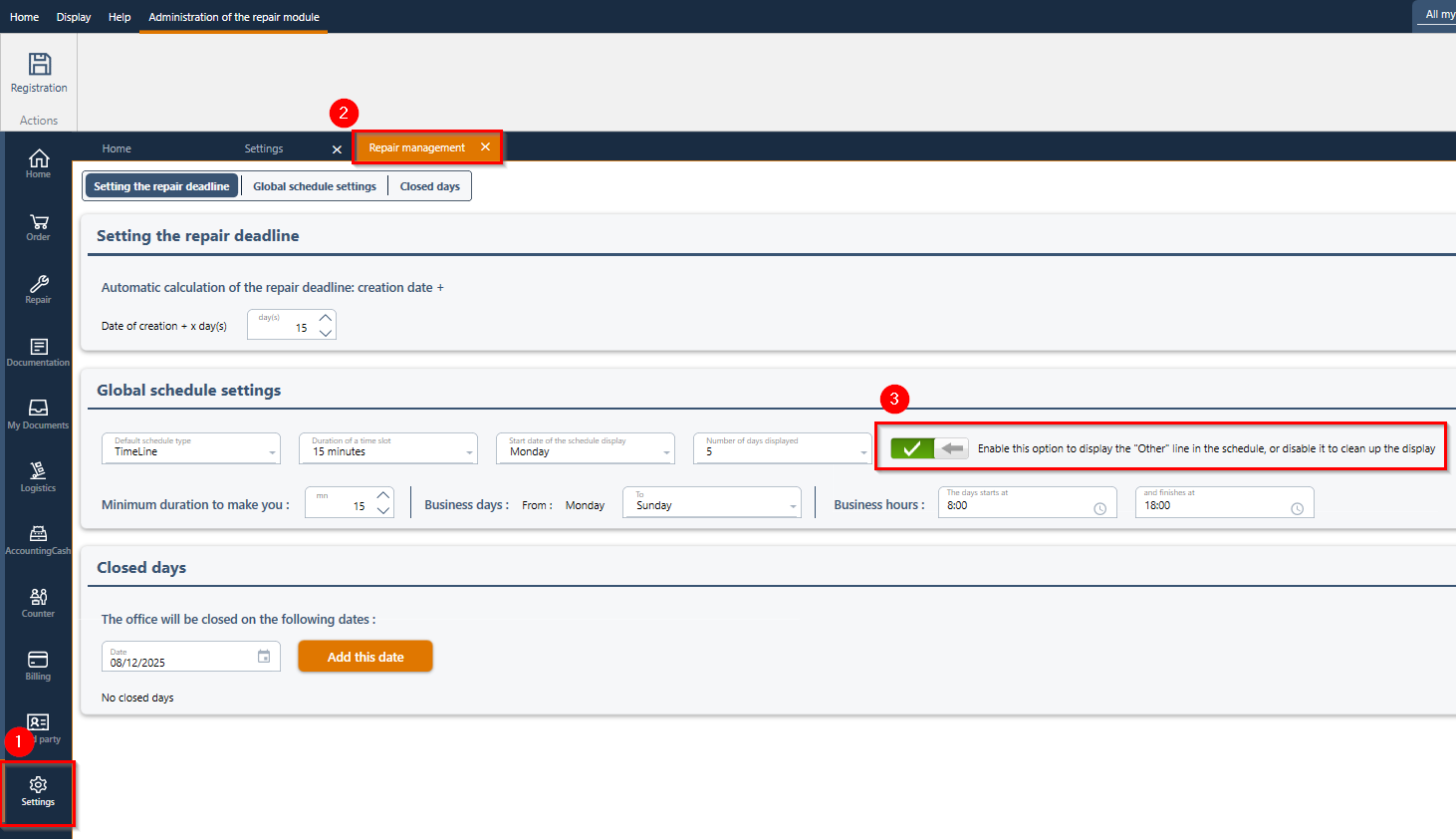Close the Settings tab
The height and width of the screenshot is (839, 1456).
pos(337,149)
